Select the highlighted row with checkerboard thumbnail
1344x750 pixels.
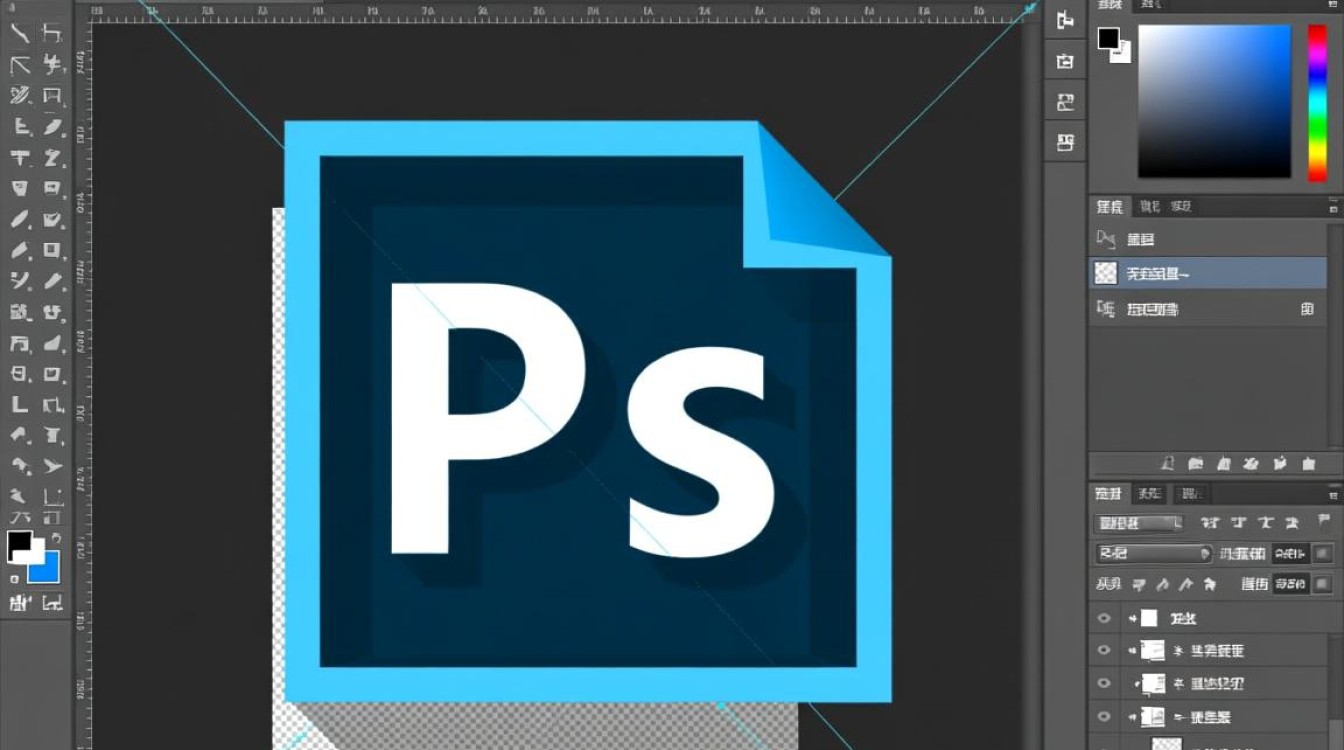coord(1208,272)
